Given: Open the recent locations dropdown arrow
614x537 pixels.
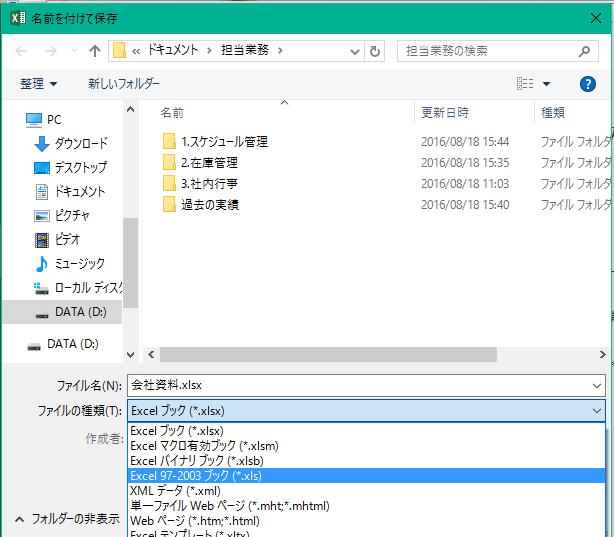Looking at the screenshot, I should (74, 51).
